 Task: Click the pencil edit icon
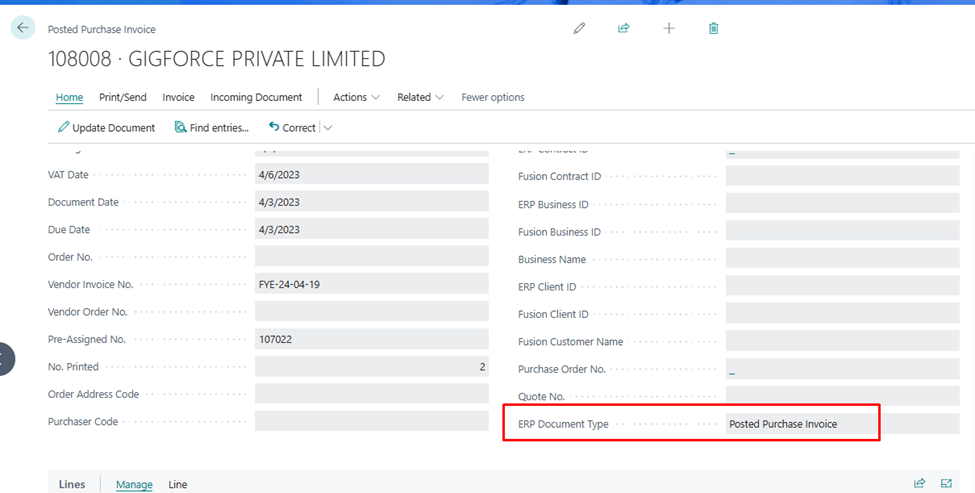579,28
